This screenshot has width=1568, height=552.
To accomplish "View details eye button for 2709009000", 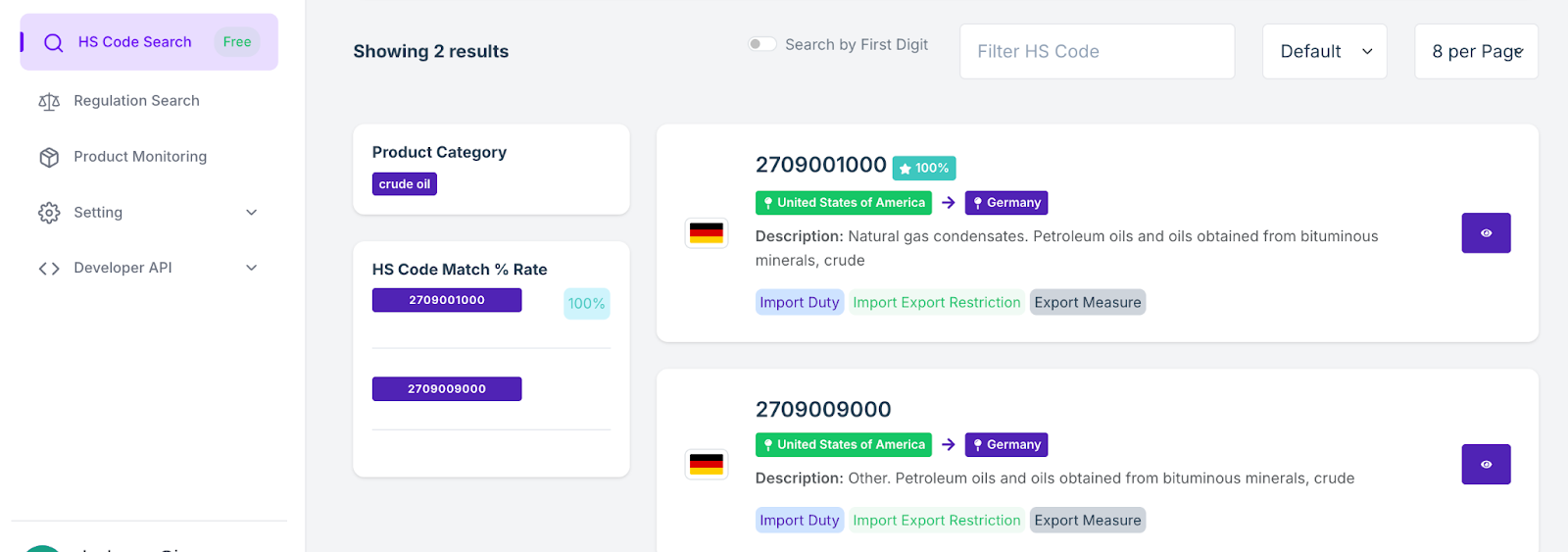I will pyautogui.click(x=1486, y=465).
